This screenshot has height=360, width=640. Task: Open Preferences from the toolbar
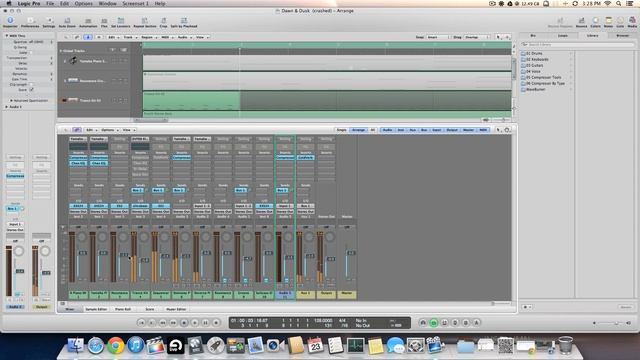pyautogui.click(x=30, y=22)
